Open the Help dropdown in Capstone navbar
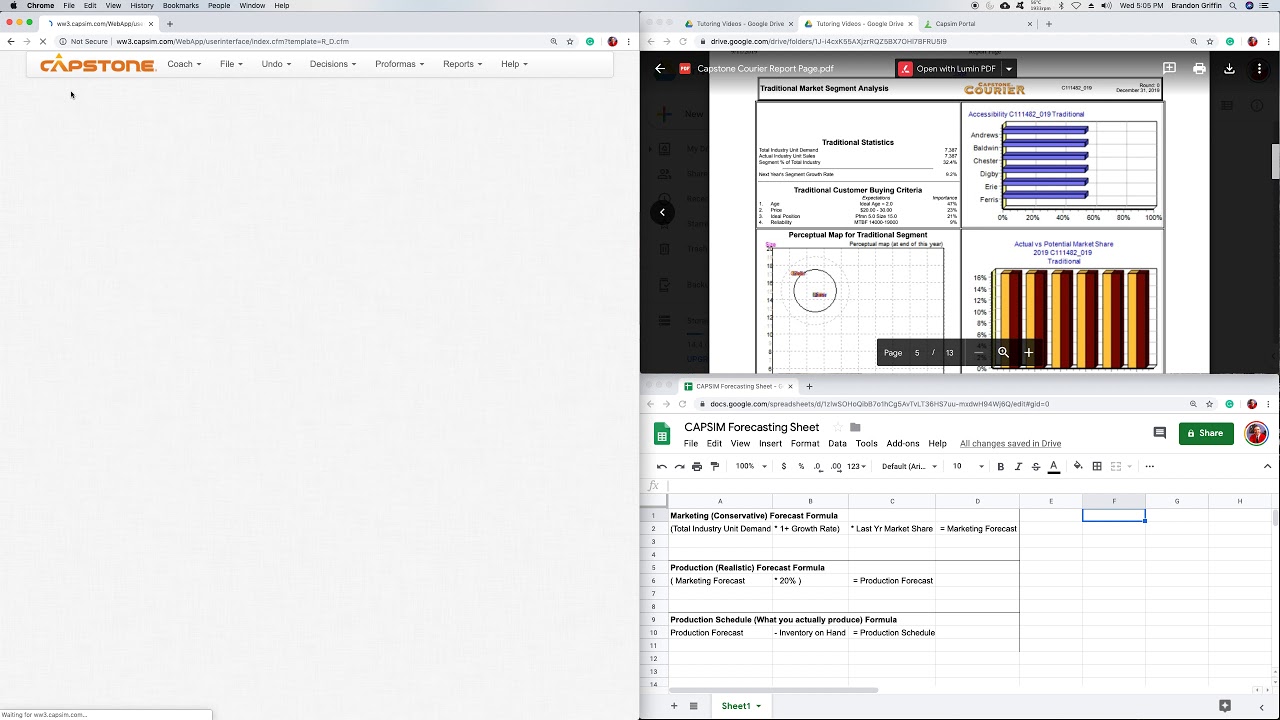 tap(514, 64)
